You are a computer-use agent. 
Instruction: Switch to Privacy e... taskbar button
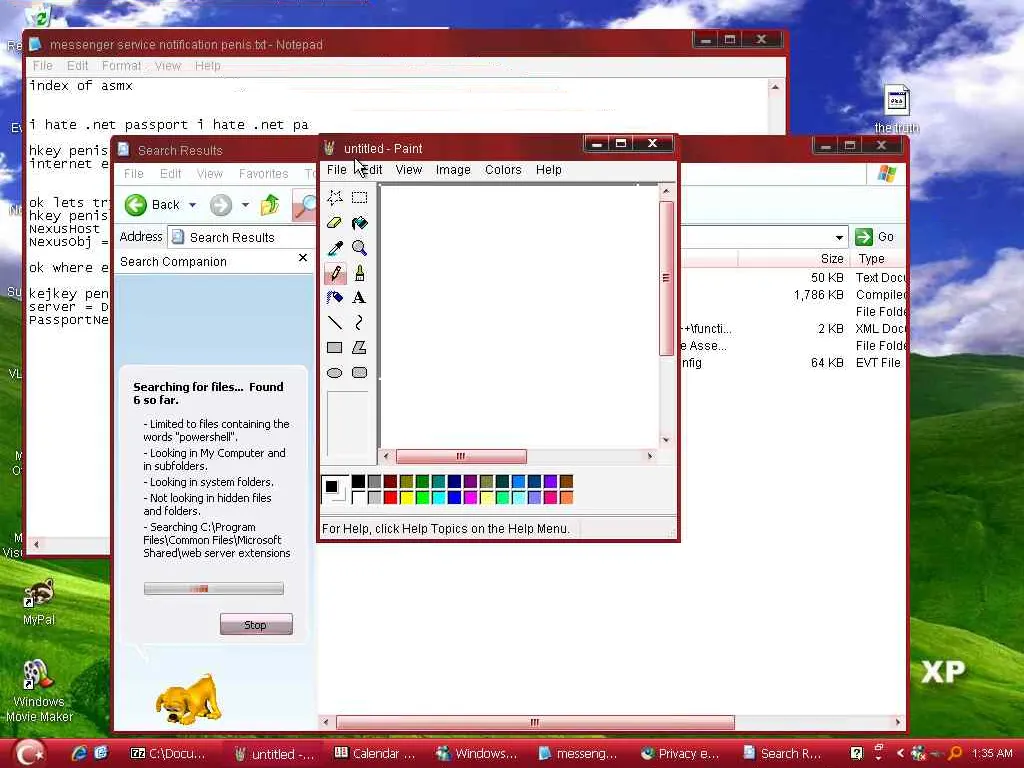(680, 753)
